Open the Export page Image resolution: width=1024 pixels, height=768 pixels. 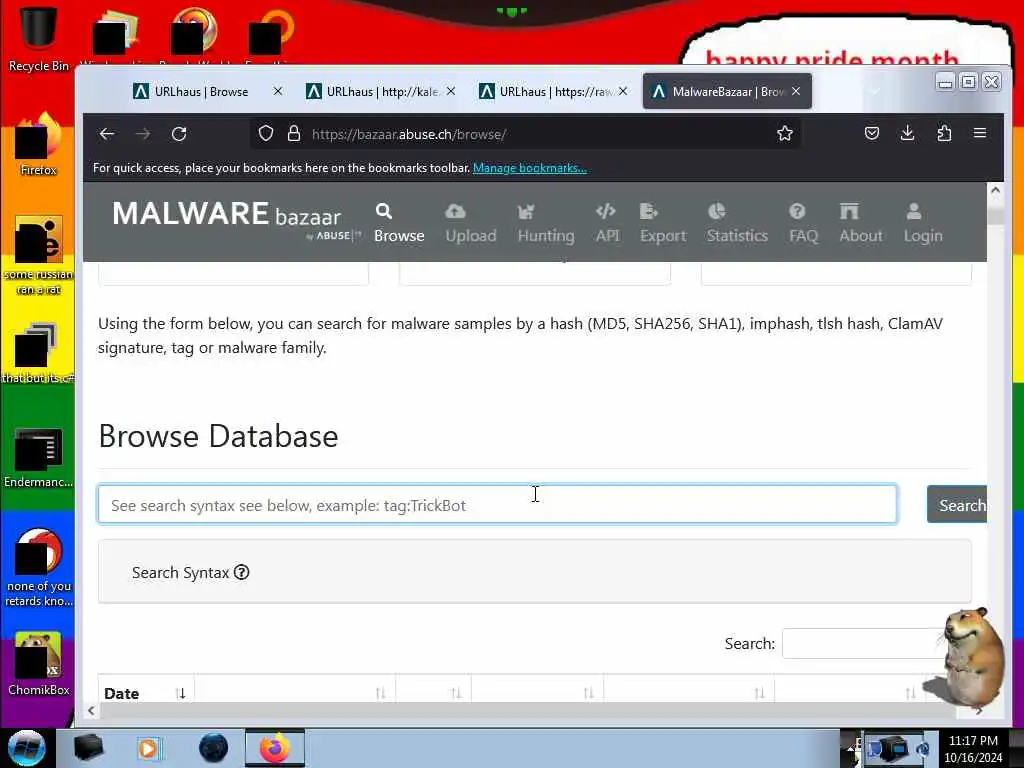(x=663, y=223)
